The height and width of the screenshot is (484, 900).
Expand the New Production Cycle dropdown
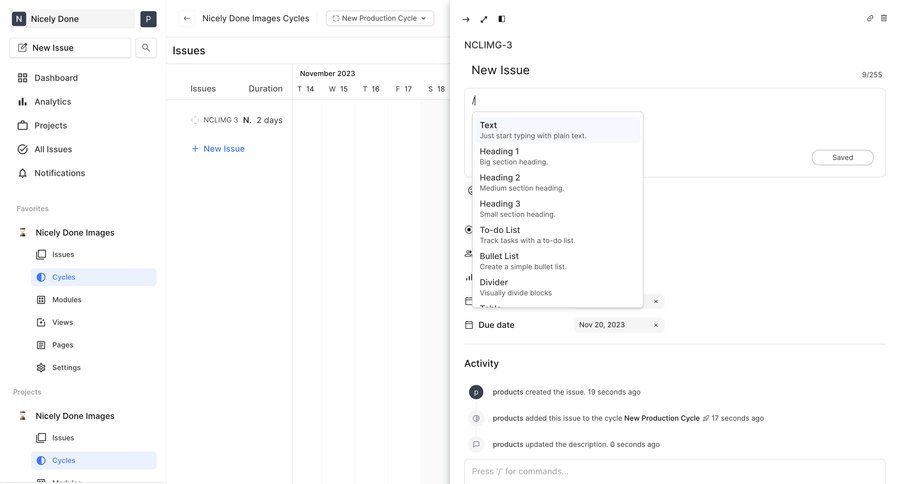(380, 18)
